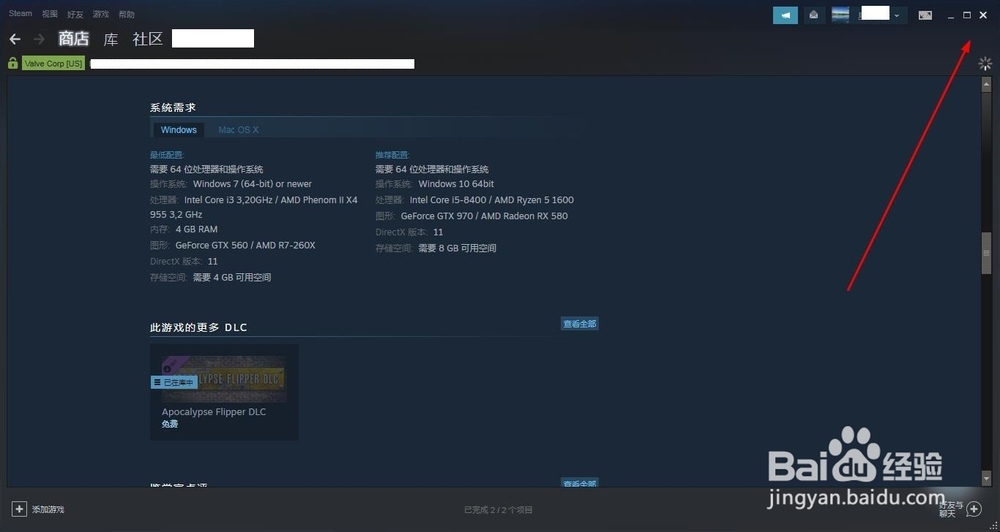Viewport: 1000px width, 532px height.
Task: Close the Steam window
Action: pyautogui.click(x=983, y=15)
